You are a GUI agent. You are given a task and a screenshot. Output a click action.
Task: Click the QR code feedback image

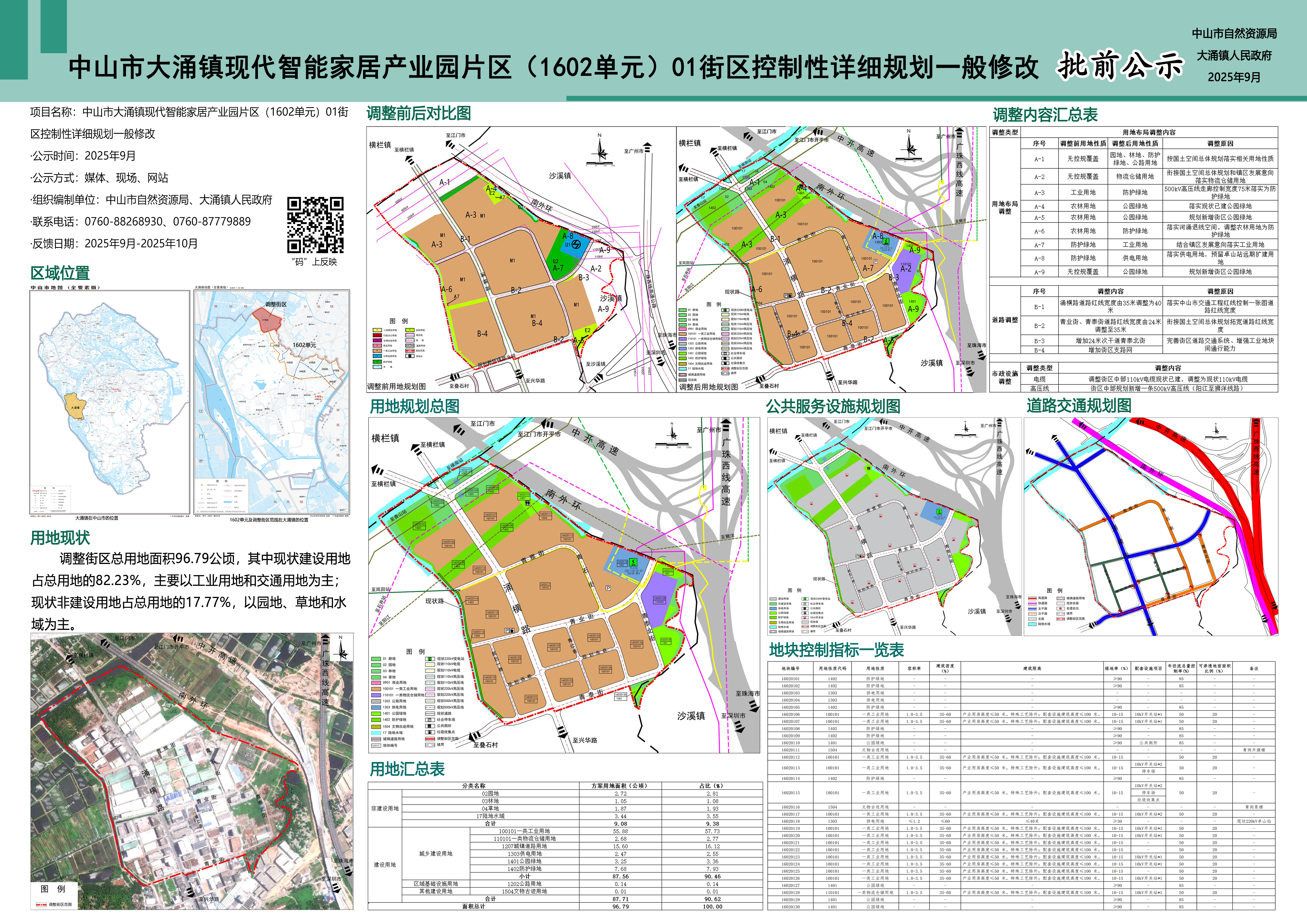click(x=315, y=225)
